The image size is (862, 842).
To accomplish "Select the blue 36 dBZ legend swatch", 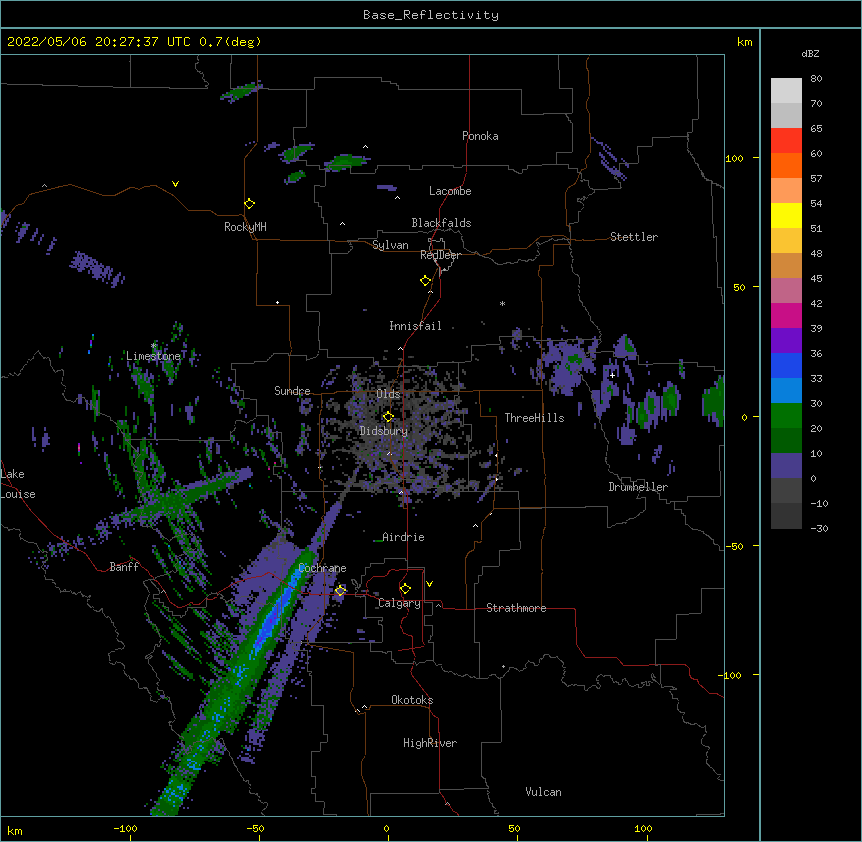I will click(x=786, y=365).
